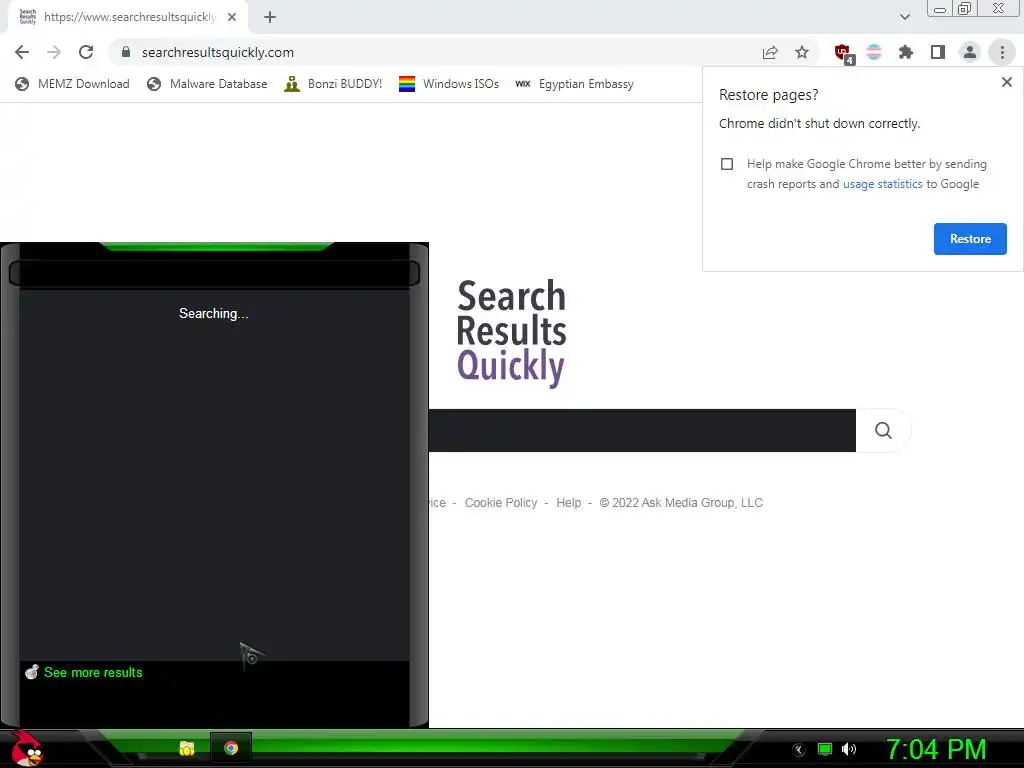Open the MEMZ Download bookmark
The width and height of the screenshot is (1024, 768).
coord(72,84)
